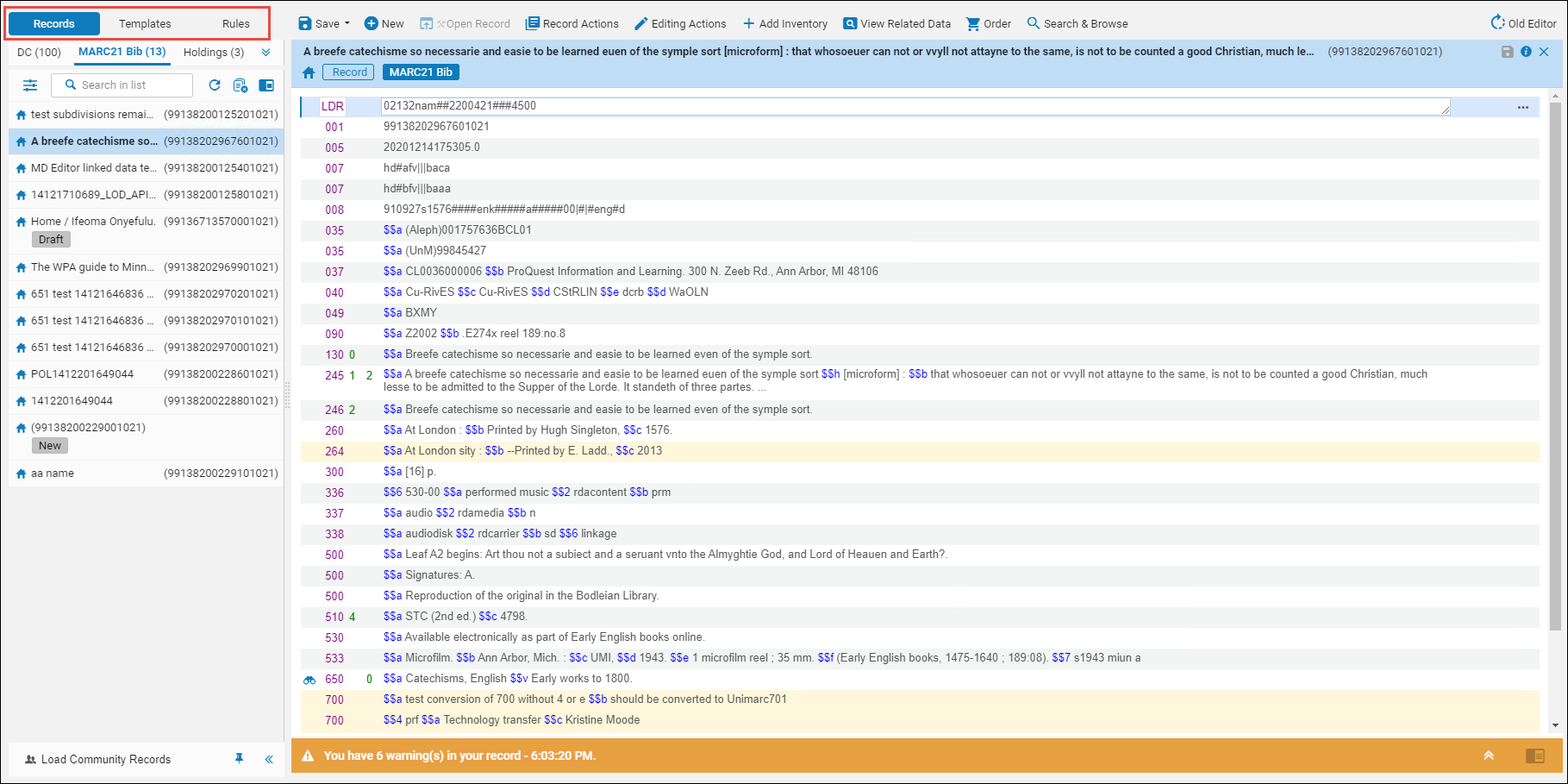Click the Draft badge
Viewport: 1568px width, 784px height.
51,240
